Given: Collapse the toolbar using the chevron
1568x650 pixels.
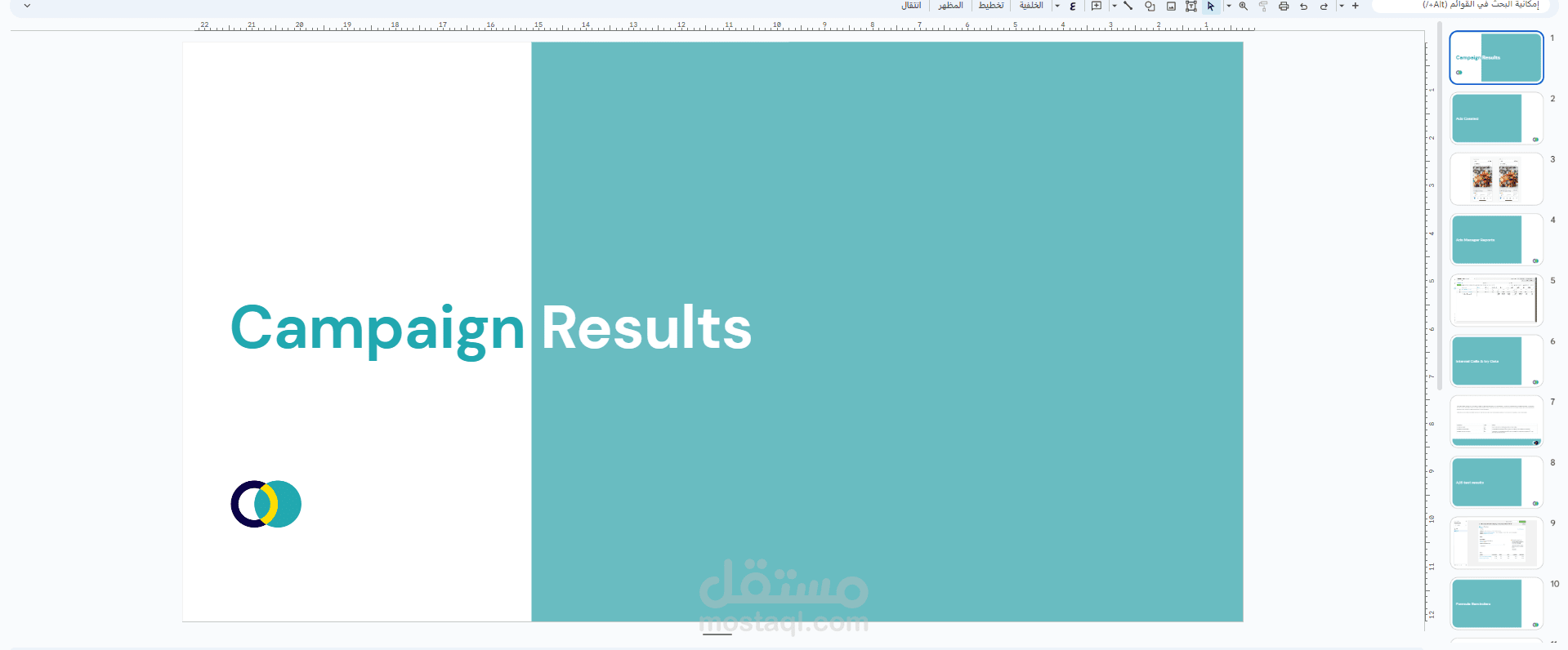Looking at the screenshot, I should (27, 6).
